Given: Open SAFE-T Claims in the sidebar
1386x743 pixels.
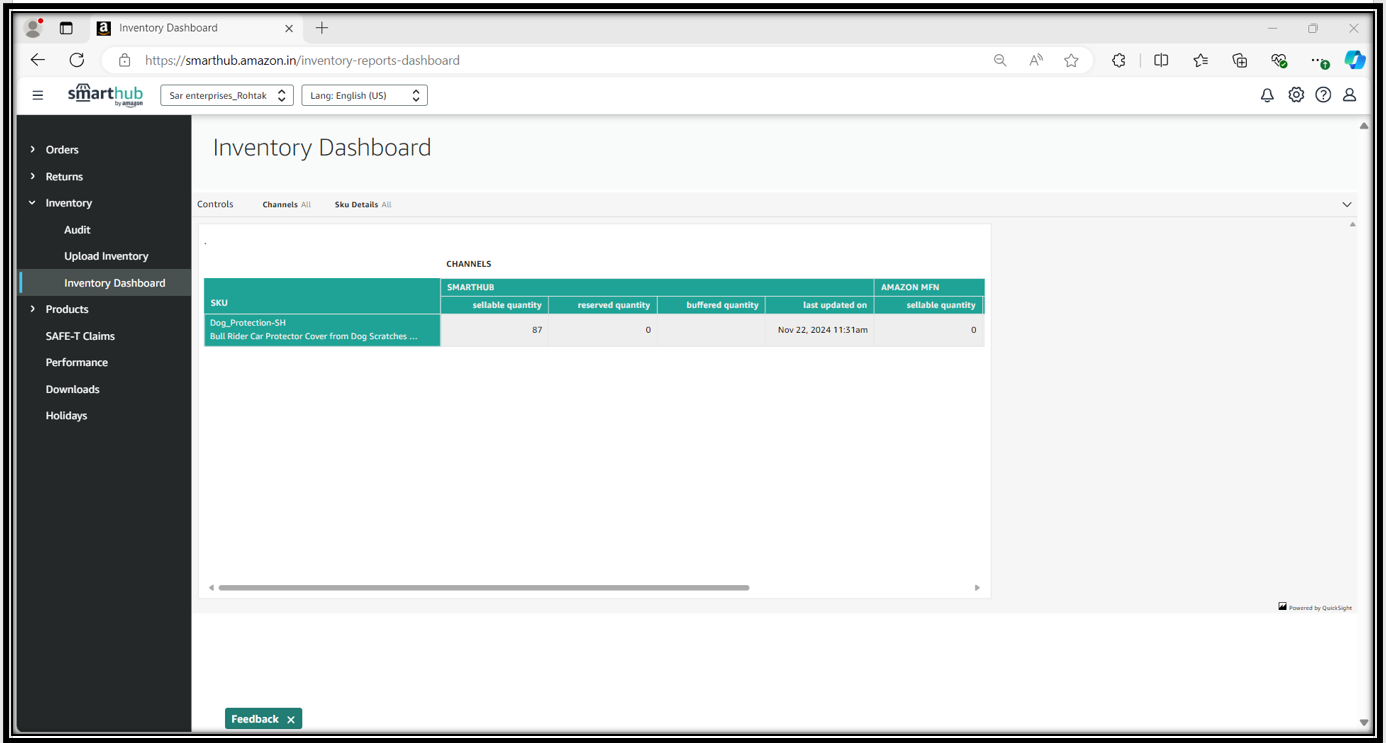Looking at the screenshot, I should 80,336.
